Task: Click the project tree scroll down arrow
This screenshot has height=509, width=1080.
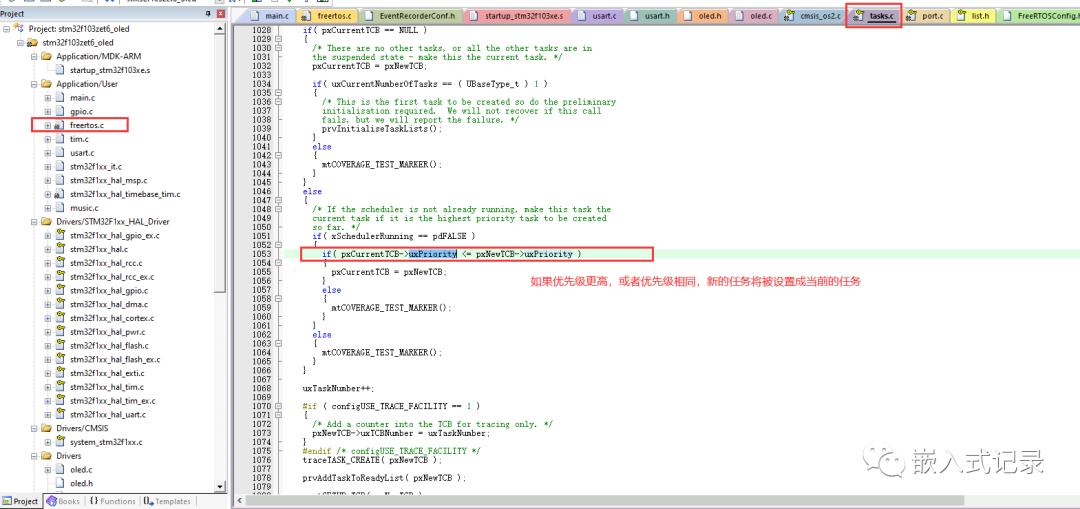Action: [x=220, y=487]
